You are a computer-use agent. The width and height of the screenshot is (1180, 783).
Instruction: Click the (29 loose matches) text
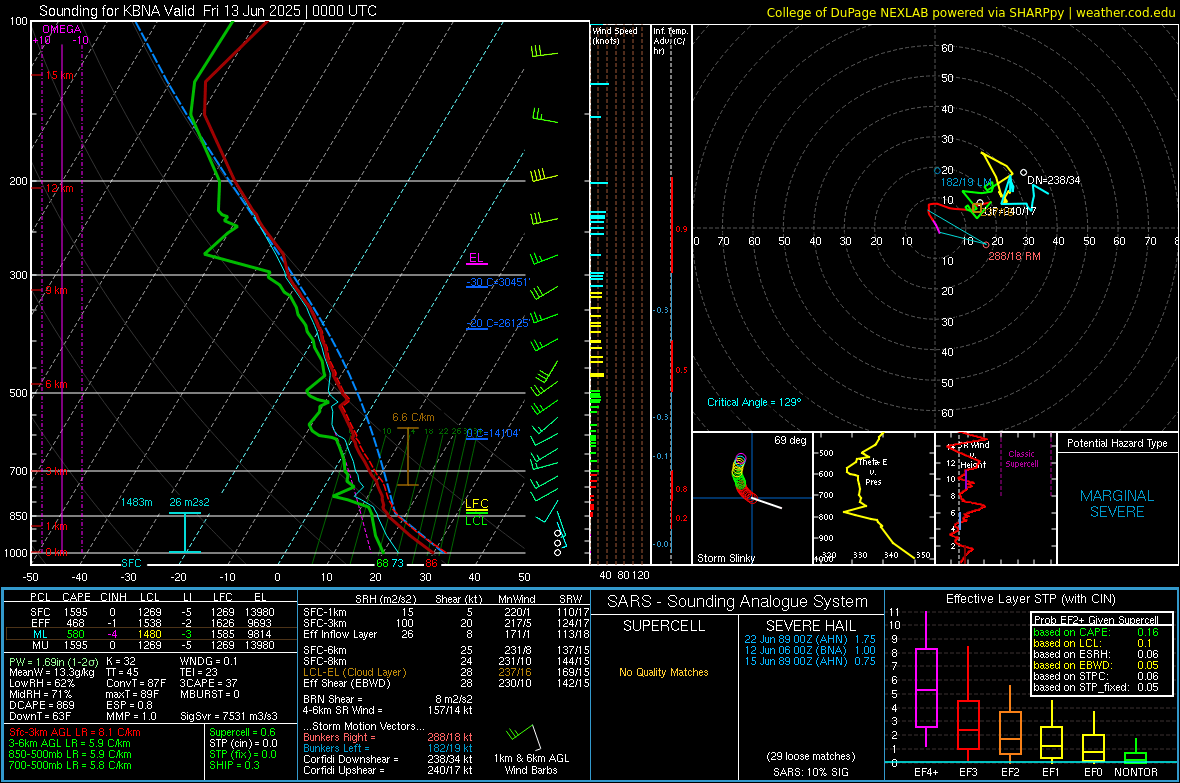[810, 757]
